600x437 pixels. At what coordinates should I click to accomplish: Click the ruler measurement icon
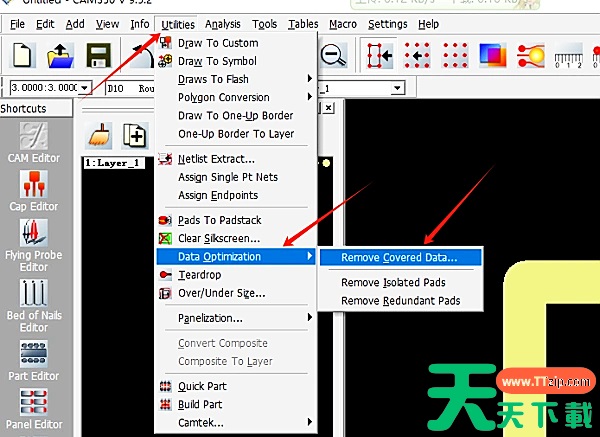568,57
